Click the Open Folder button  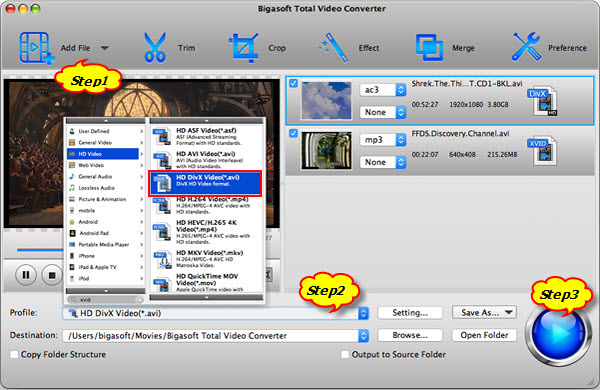click(484, 335)
